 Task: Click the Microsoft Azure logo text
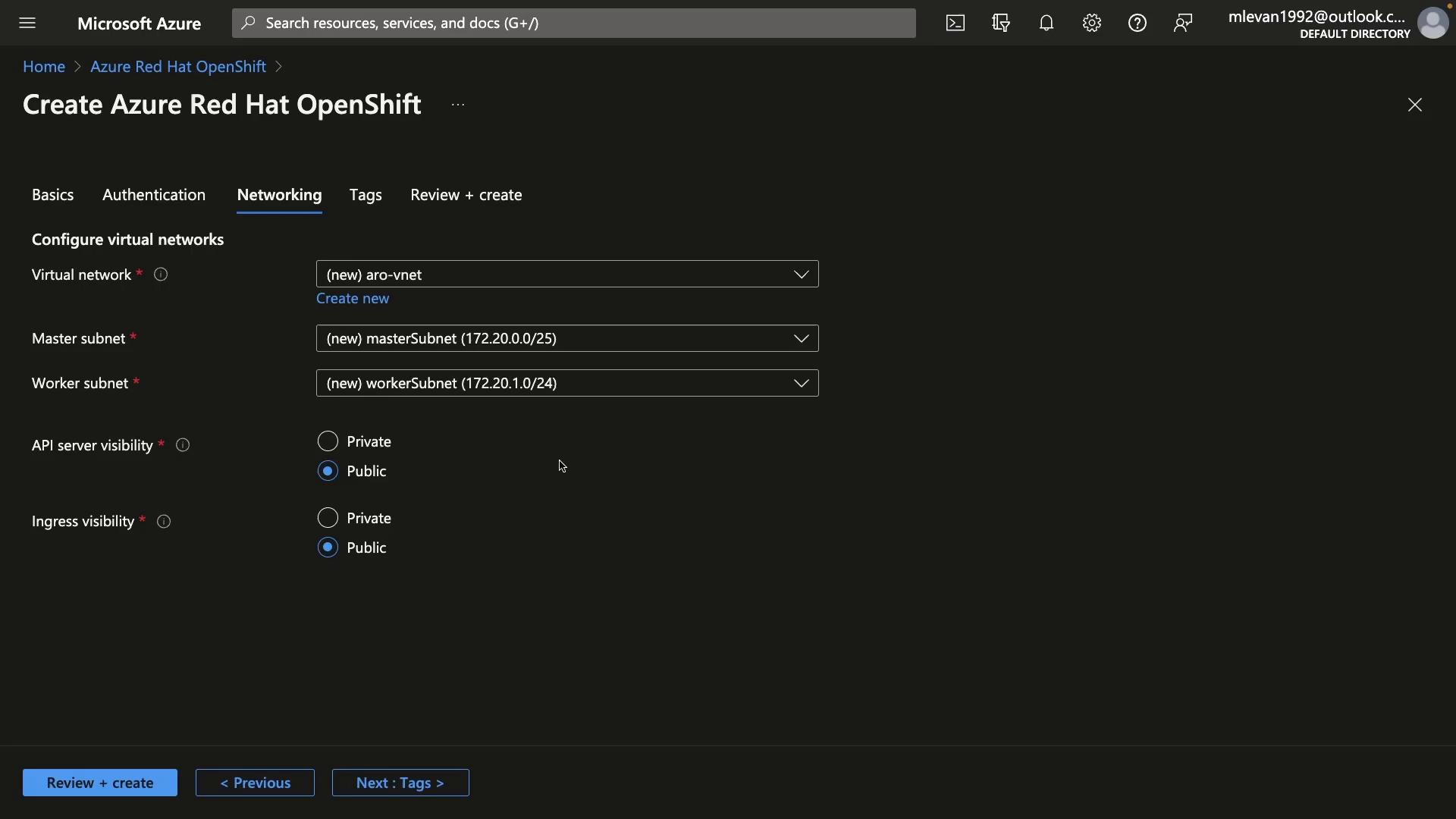point(140,24)
